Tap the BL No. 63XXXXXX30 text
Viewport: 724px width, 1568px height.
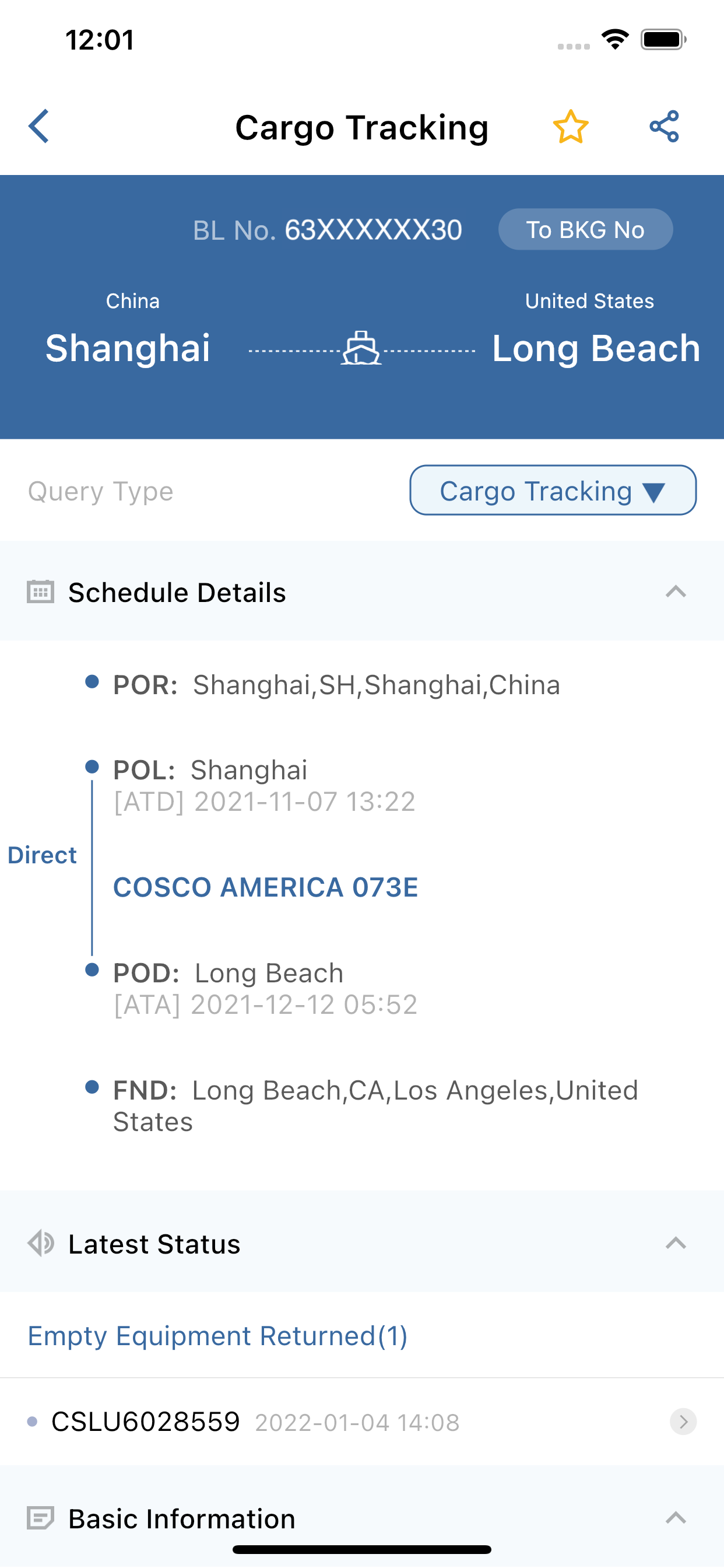pyautogui.click(x=328, y=230)
